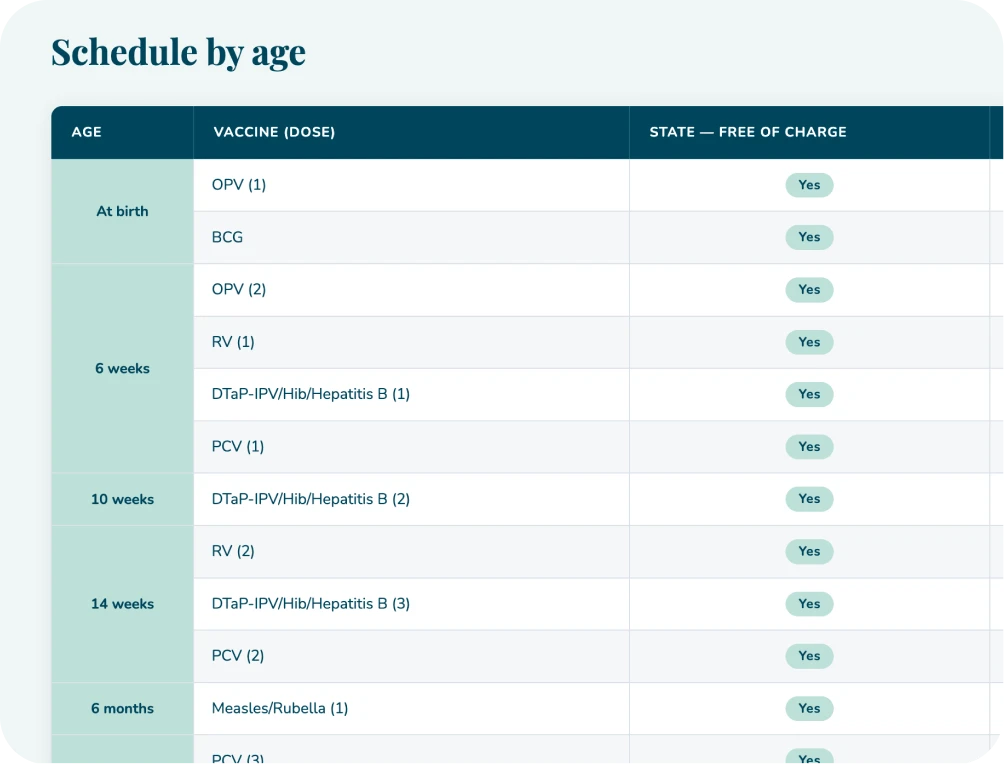The height and width of the screenshot is (765, 1004).
Task: Select the DTaP-IPV/Hib/Hepatitis B (1) cell
Action: (411, 394)
